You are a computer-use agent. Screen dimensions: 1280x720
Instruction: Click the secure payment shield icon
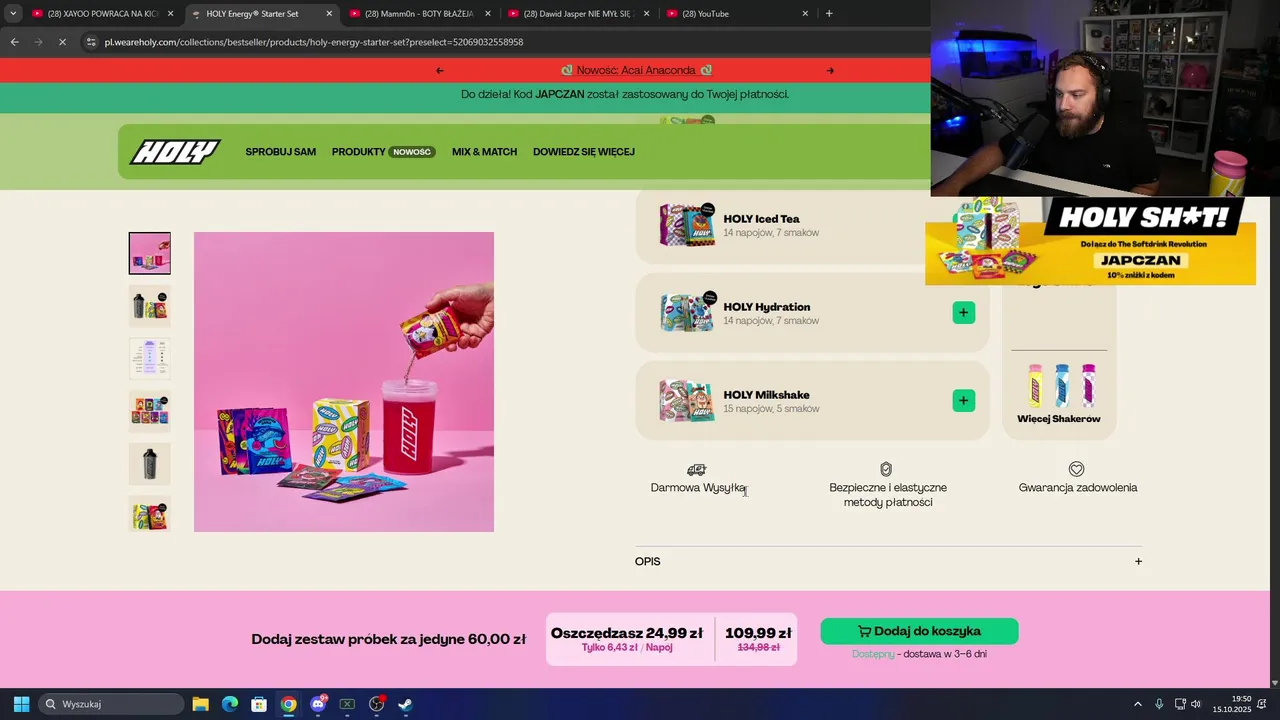[x=886, y=469]
